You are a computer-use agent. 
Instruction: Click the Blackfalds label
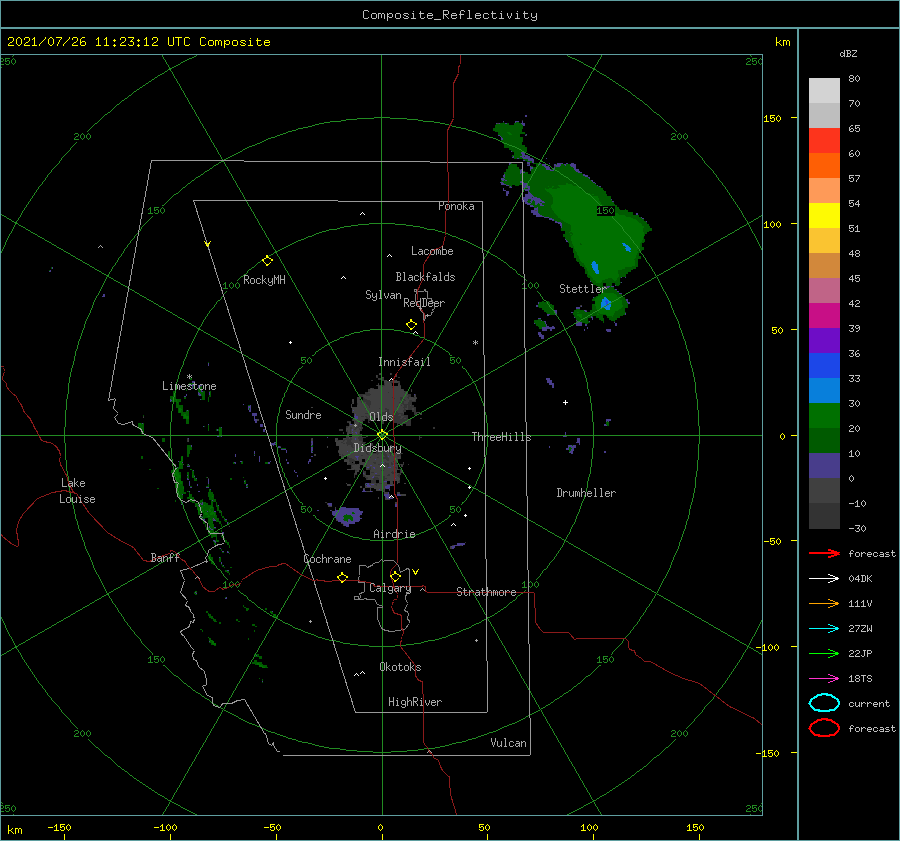click(425, 277)
